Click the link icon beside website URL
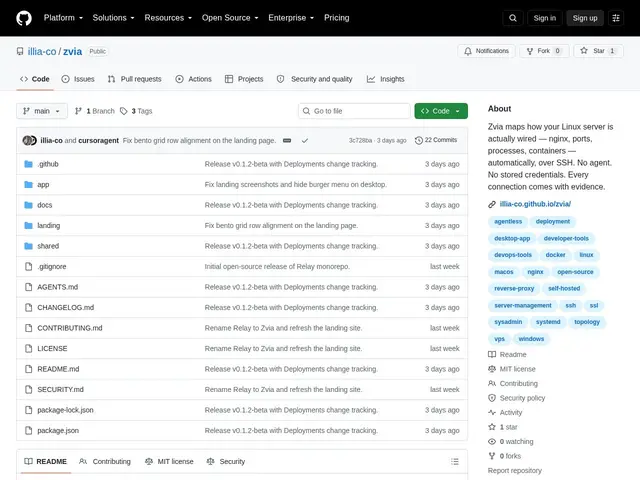640x480 pixels. [x=492, y=204]
